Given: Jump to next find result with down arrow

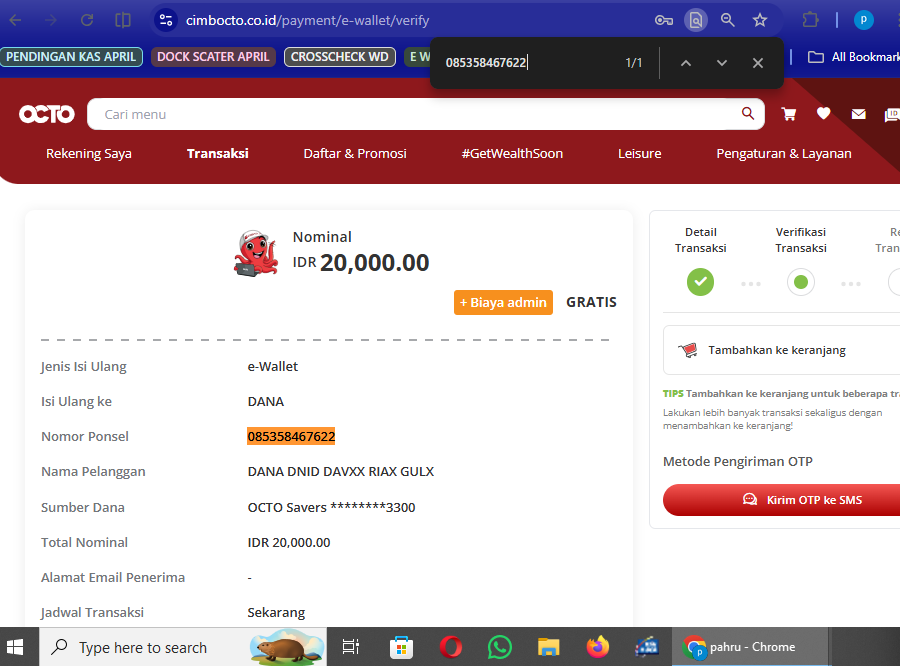Looking at the screenshot, I should click(722, 63).
